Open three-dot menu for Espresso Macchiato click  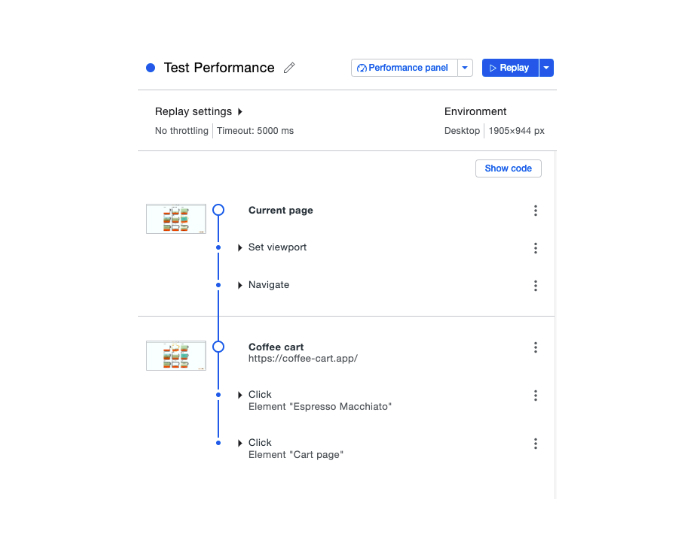tap(536, 396)
